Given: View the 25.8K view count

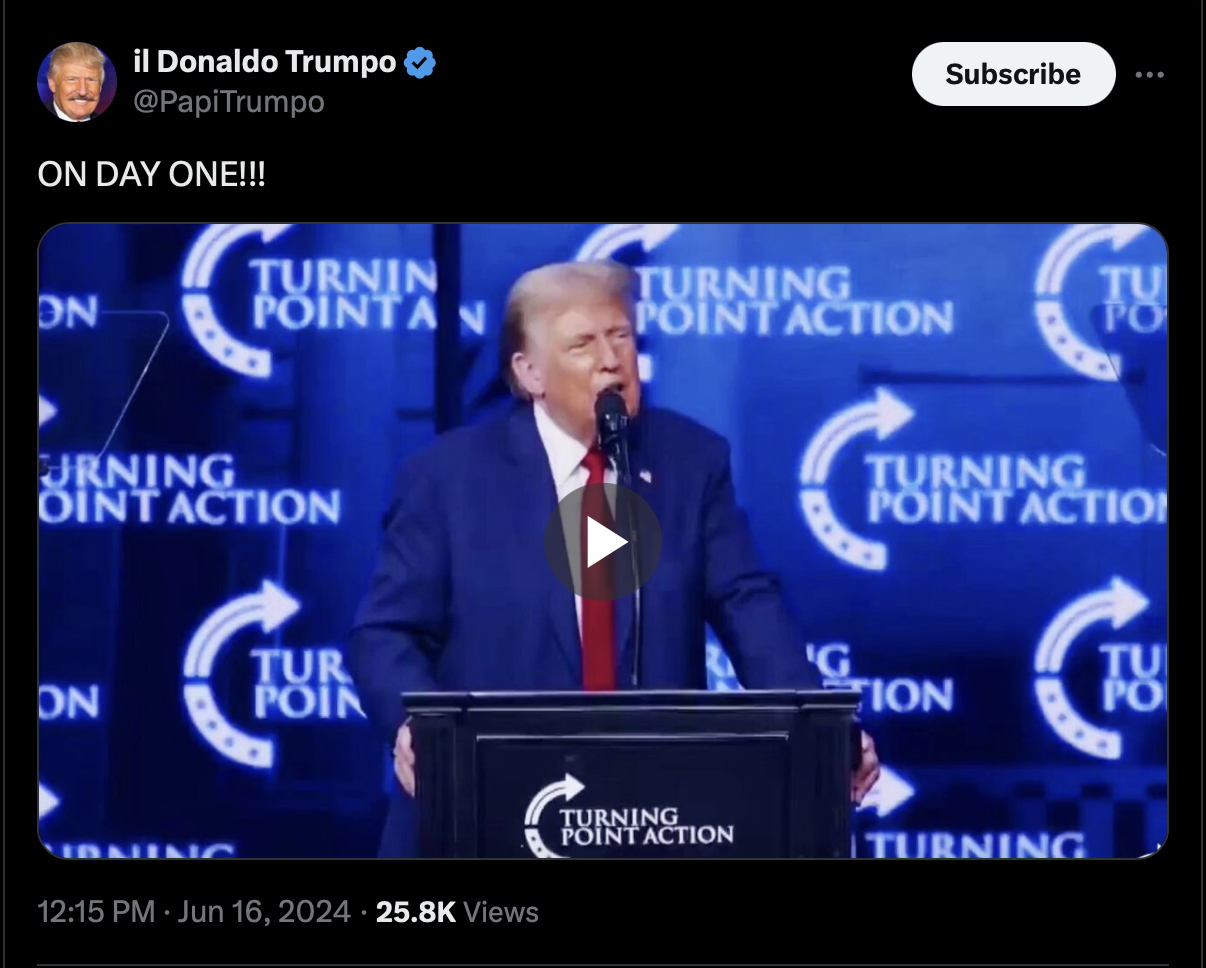Looking at the screenshot, I should pos(416,912).
